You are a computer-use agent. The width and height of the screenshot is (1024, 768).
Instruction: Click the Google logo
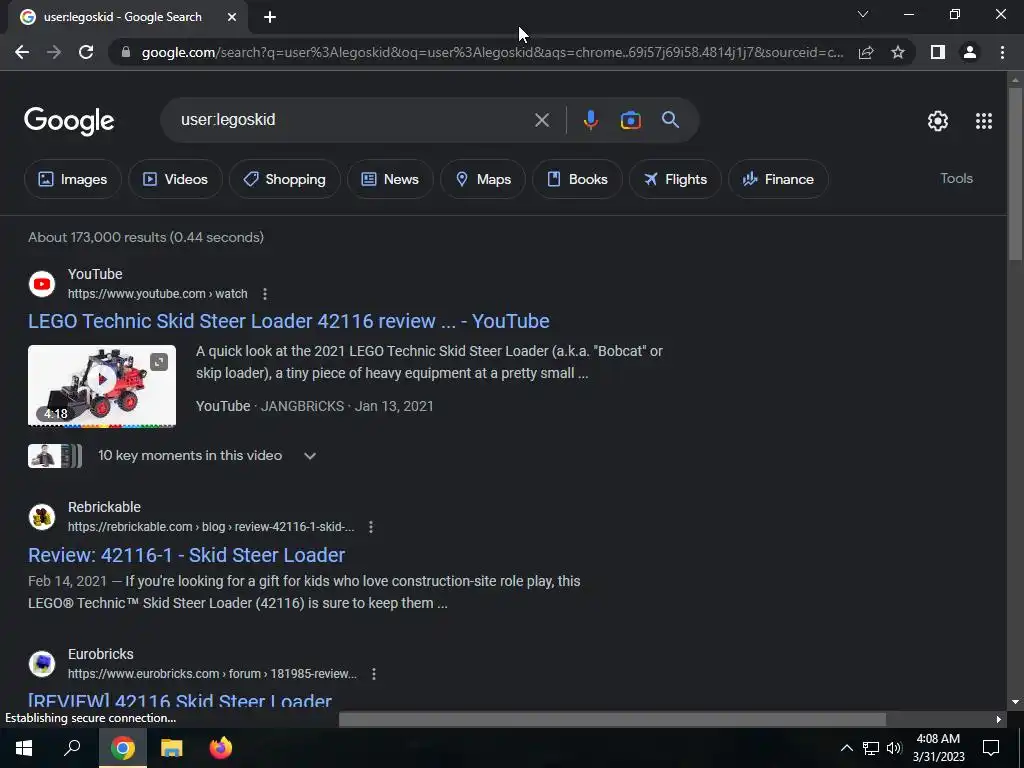tap(69, 121)
